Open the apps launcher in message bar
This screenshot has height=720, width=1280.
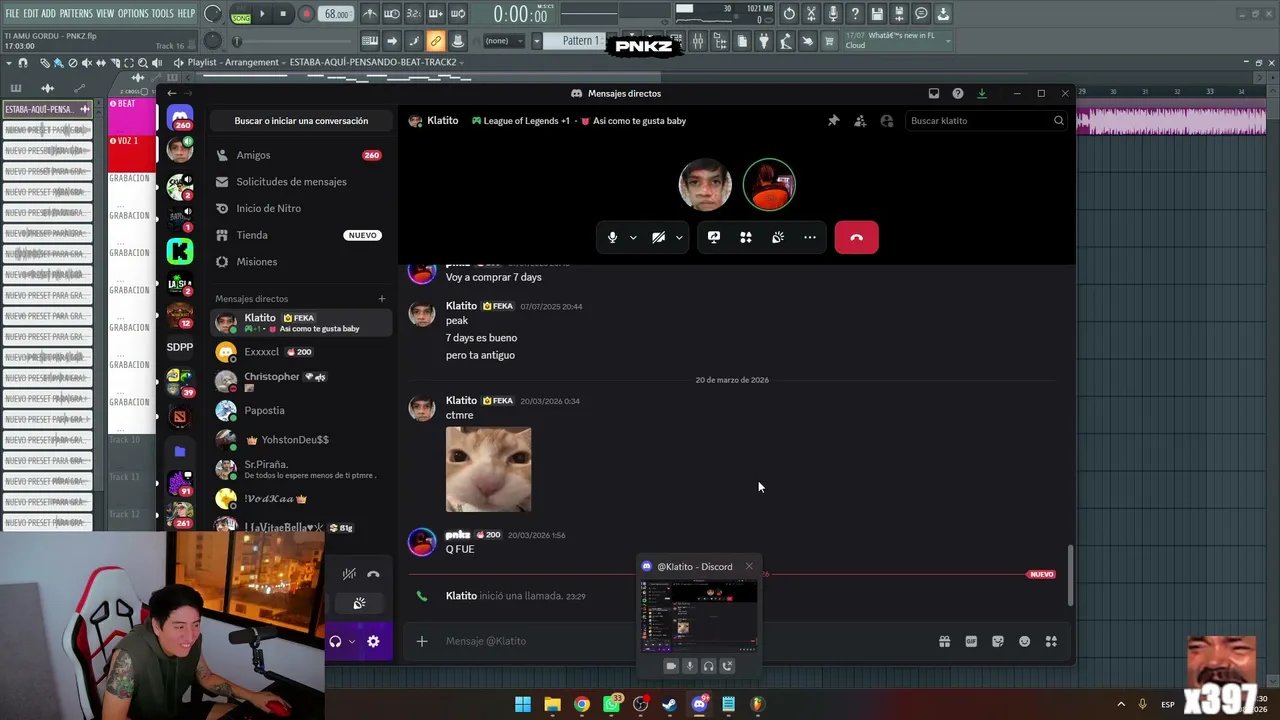1051,641
